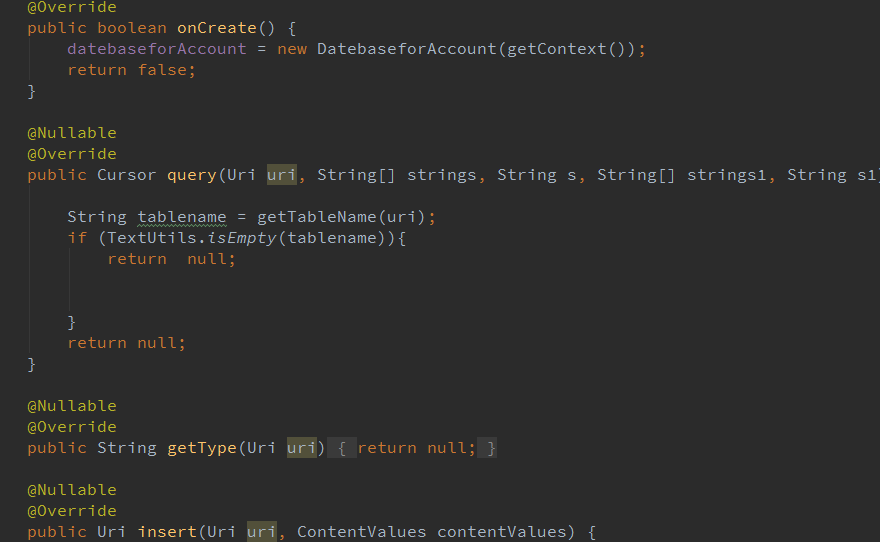Click the insert method name
This screenshot has height=542, width=880.
[167, 532]
